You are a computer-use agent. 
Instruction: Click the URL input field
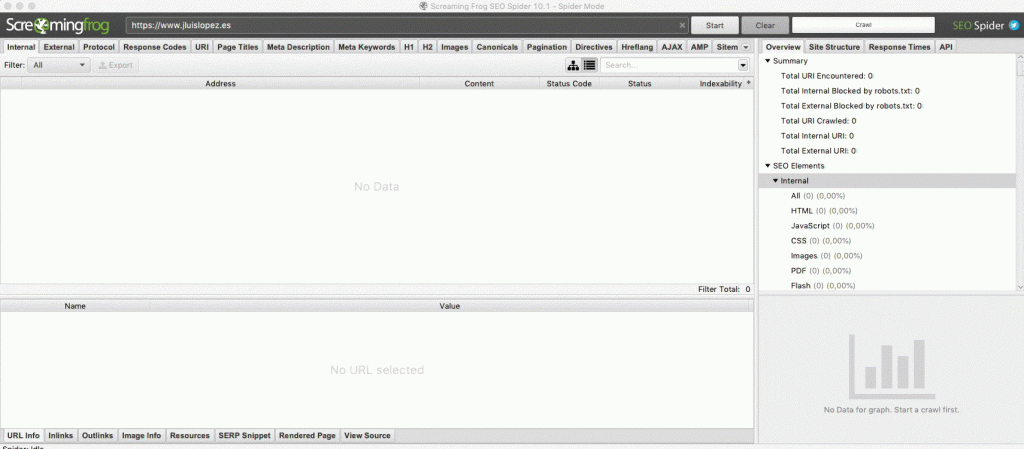400,25
